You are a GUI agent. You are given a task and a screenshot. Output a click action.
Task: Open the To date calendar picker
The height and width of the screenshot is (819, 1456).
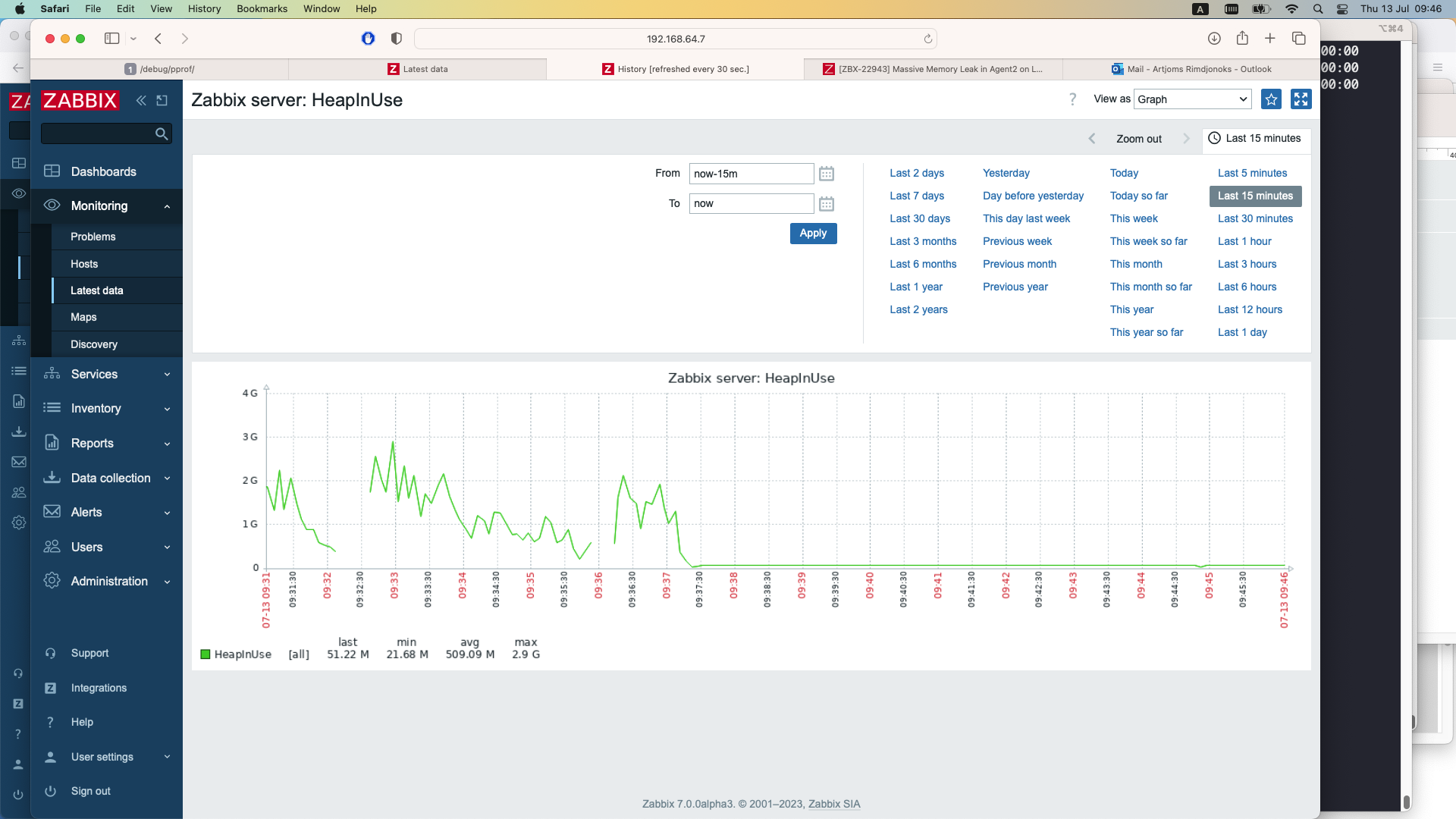pyautogui.click(x=827, y=204)
